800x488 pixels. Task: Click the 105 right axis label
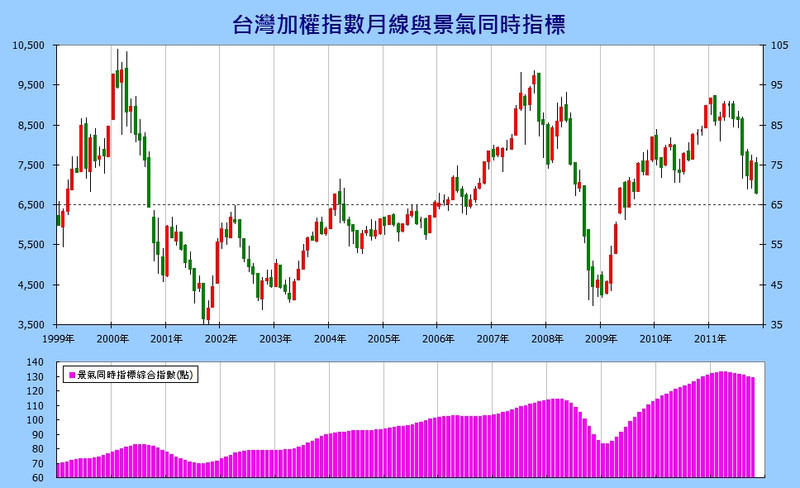pos(779,45)
